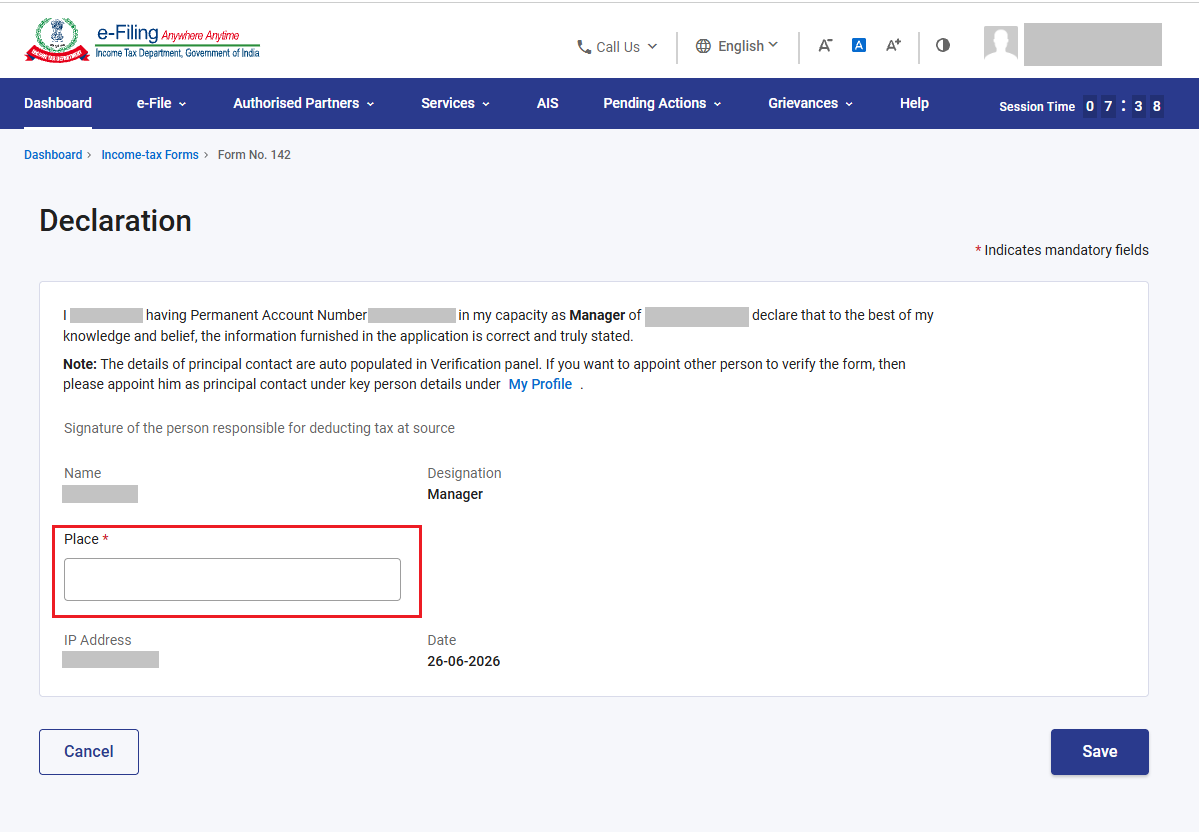Open the My Profile link
The height and width of the screenshot is (832, 1199).
click(x=540, y=384)
